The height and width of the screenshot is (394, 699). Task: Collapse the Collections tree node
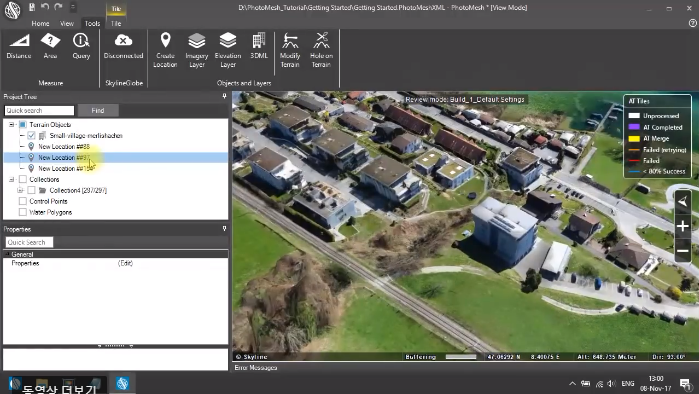pyautogui.click(x=12, y=180)
